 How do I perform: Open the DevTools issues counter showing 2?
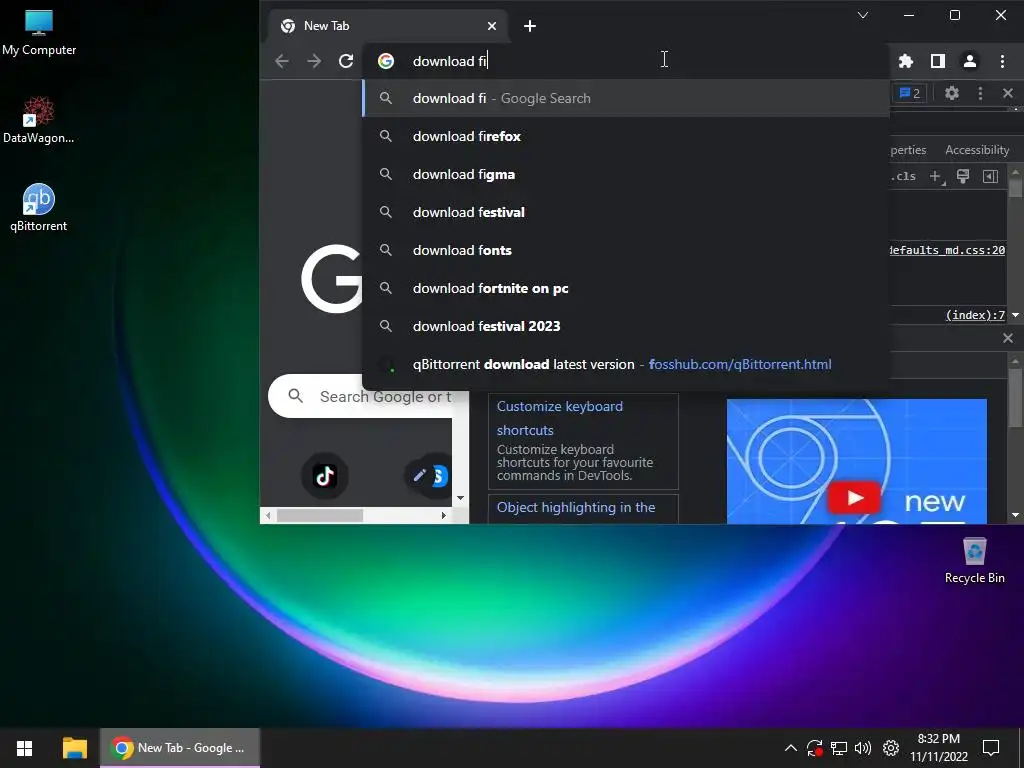coord(910,93)
